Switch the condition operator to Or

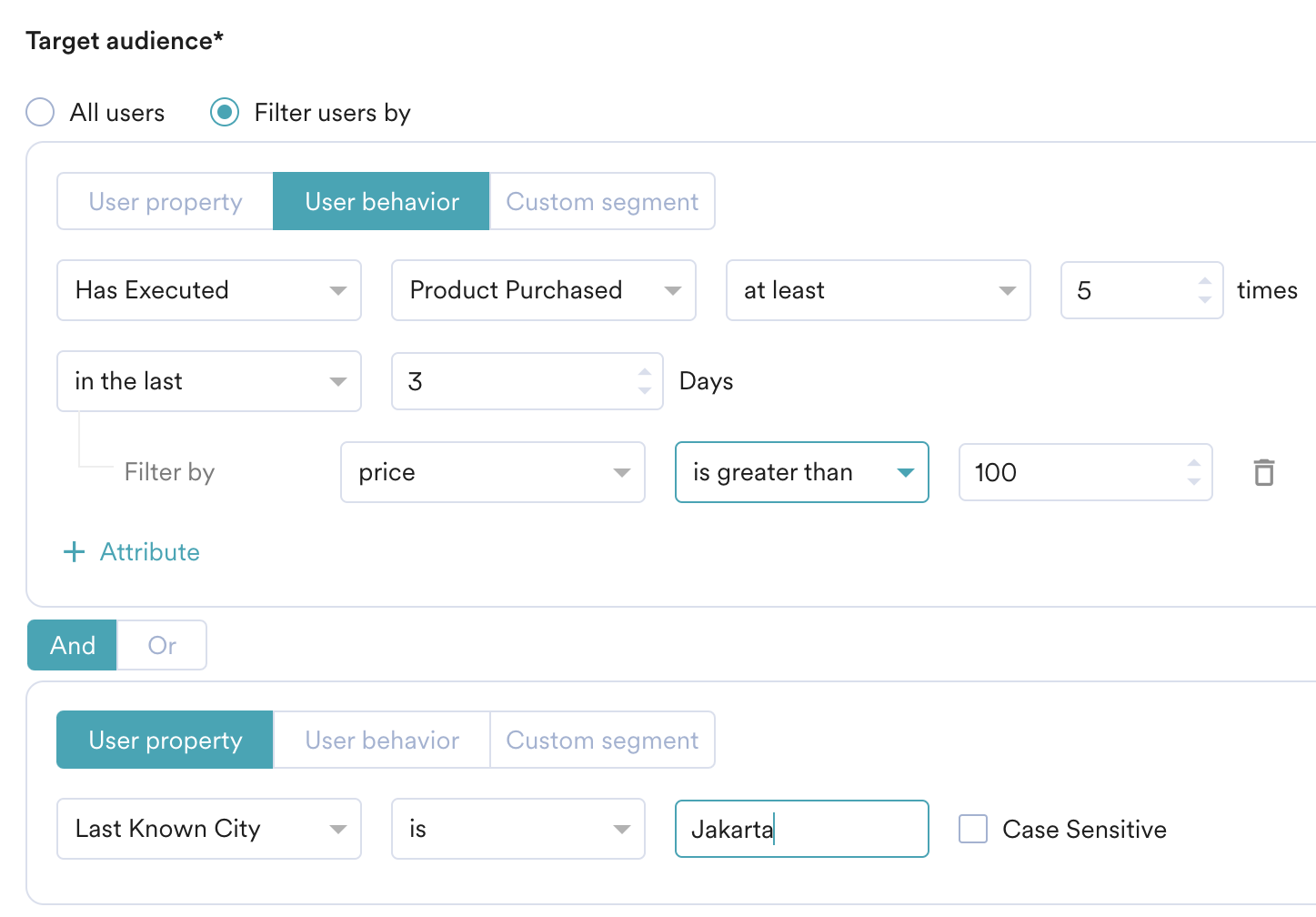tap(162, 645)
